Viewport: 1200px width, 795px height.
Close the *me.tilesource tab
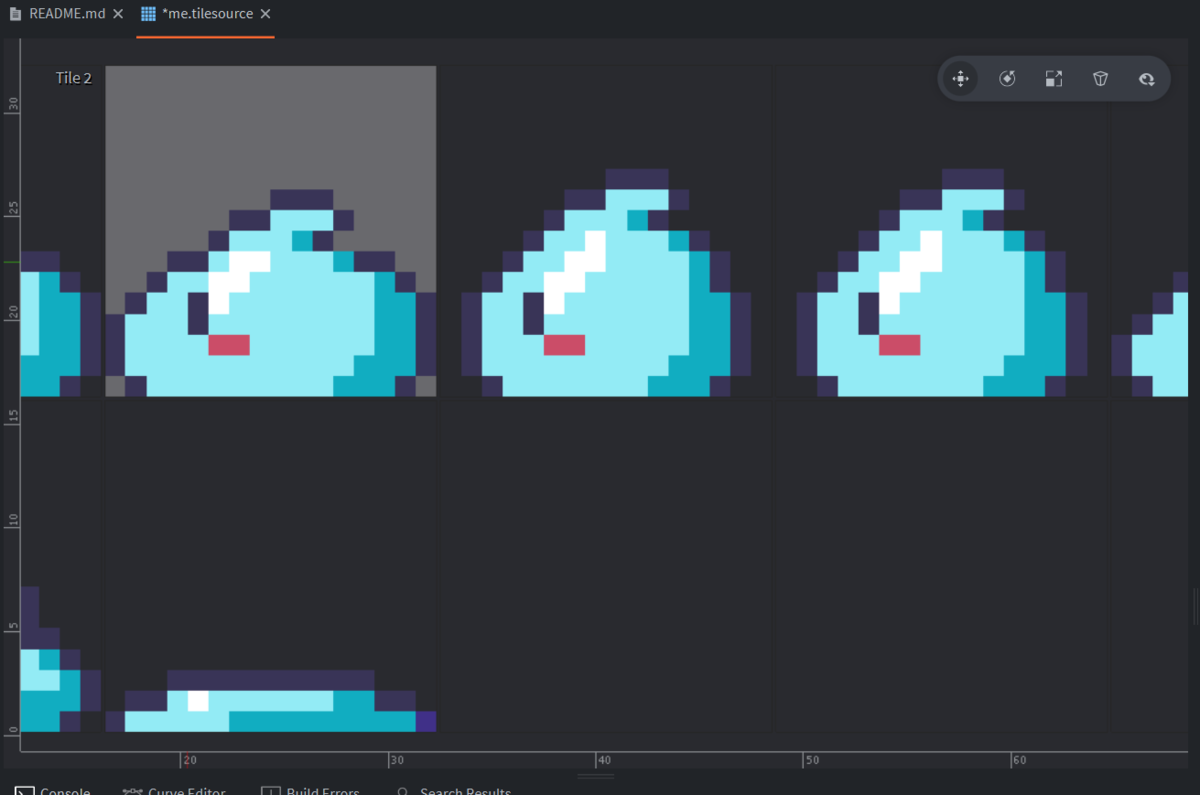[265, 15]
